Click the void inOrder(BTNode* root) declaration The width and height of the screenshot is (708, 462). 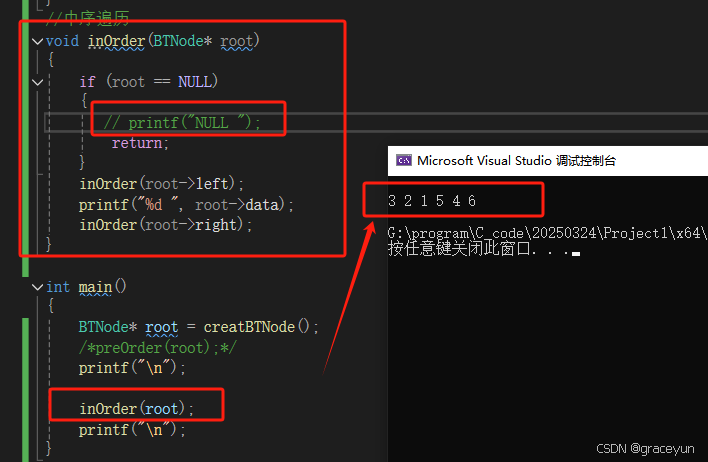coord(153,41)
